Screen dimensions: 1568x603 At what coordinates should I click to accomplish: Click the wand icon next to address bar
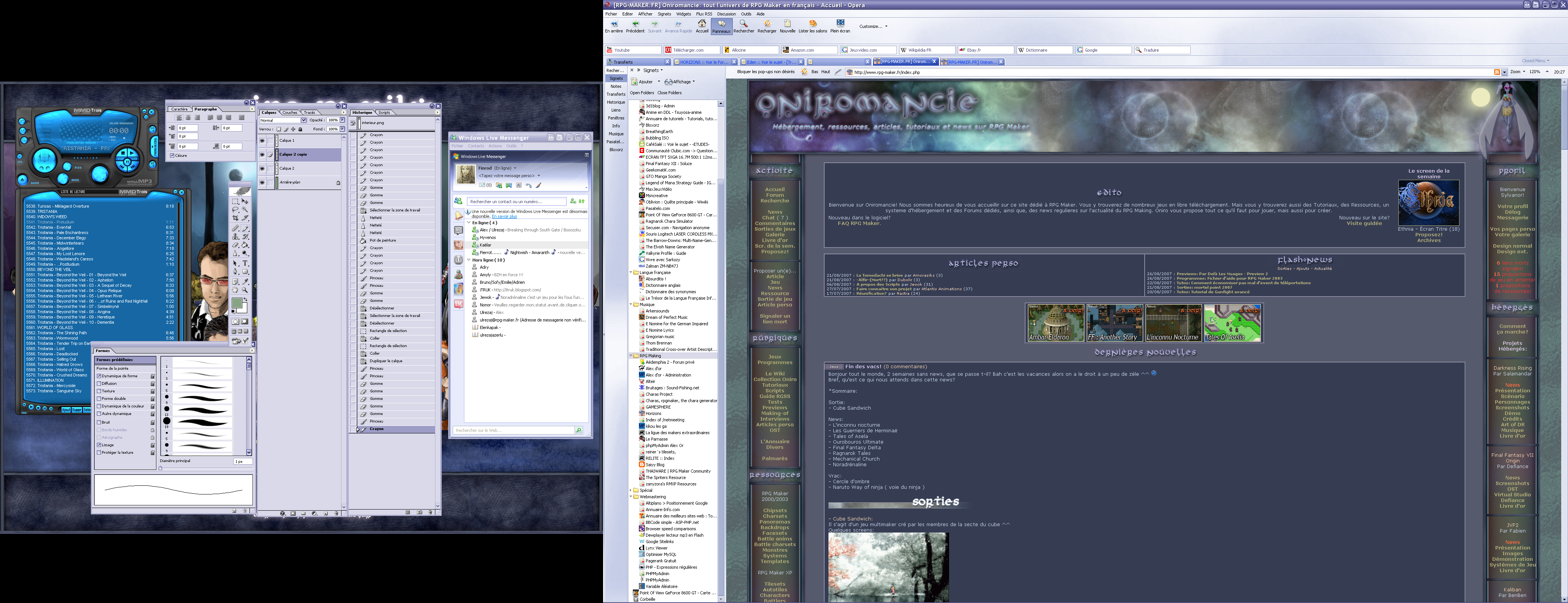point(838,72)
